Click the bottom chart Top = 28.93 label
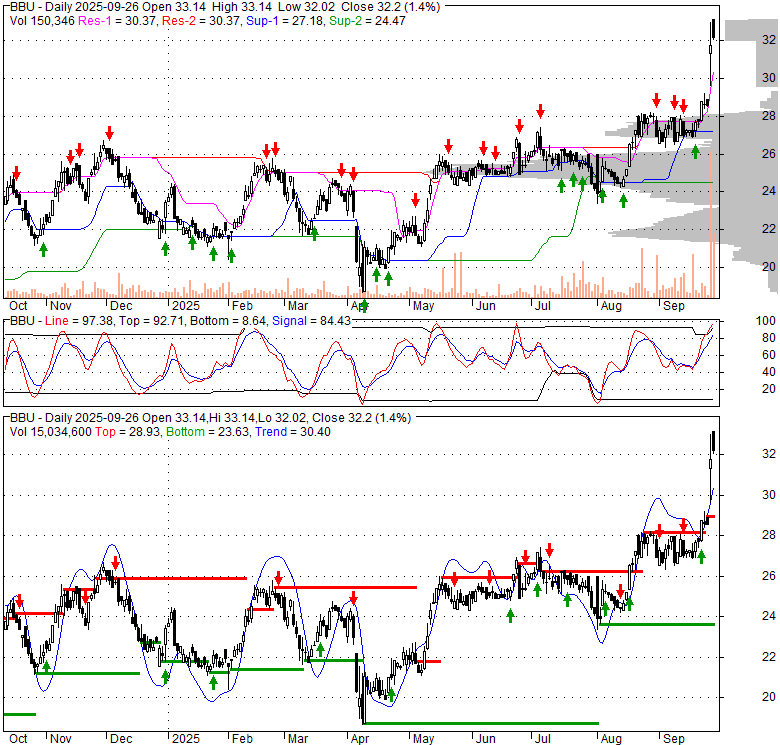The image size is (780, 745). pos(127,432)
